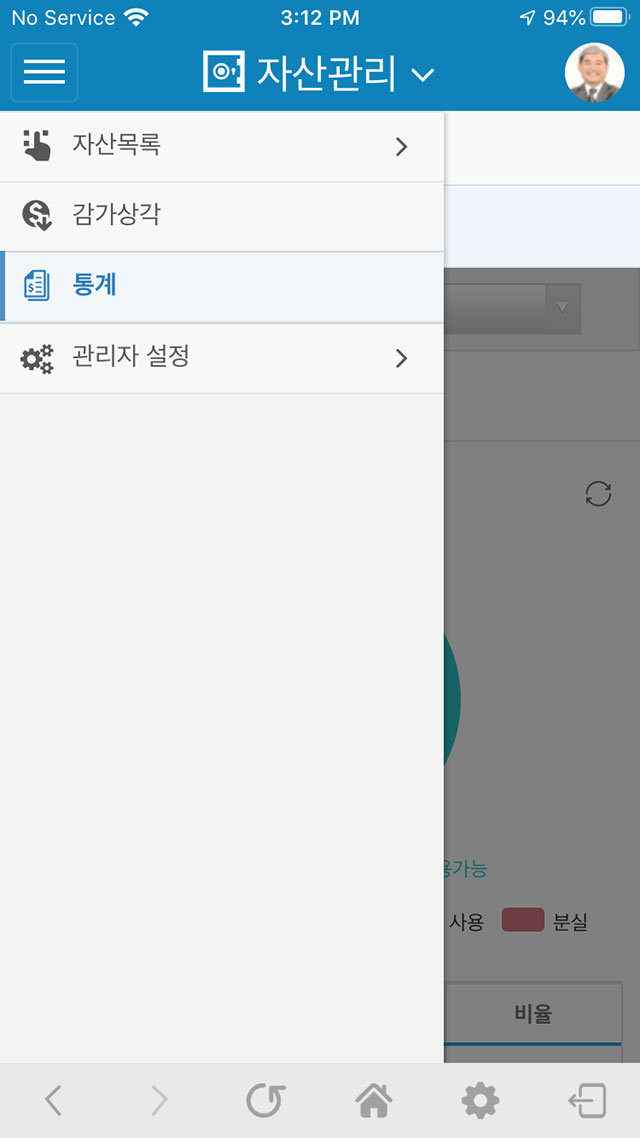This screenshot has height=1138, width=640.
Task: Click the 감가상각 dollar icon
Action: (x=36, y=216)
